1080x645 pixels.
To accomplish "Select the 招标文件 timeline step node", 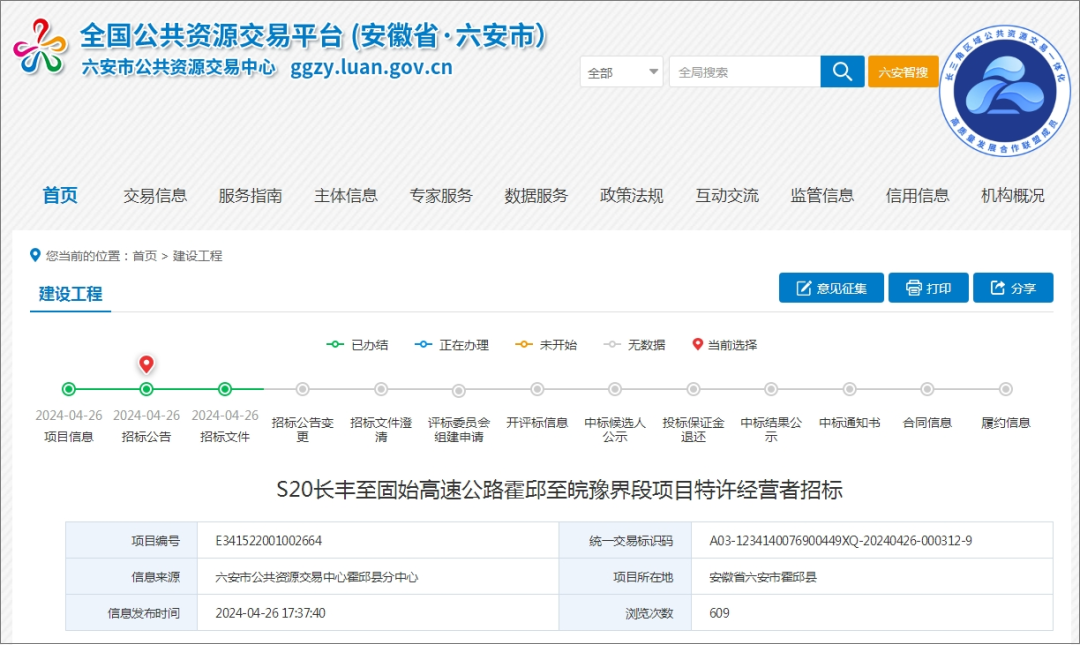I will [x=225, y=389].
